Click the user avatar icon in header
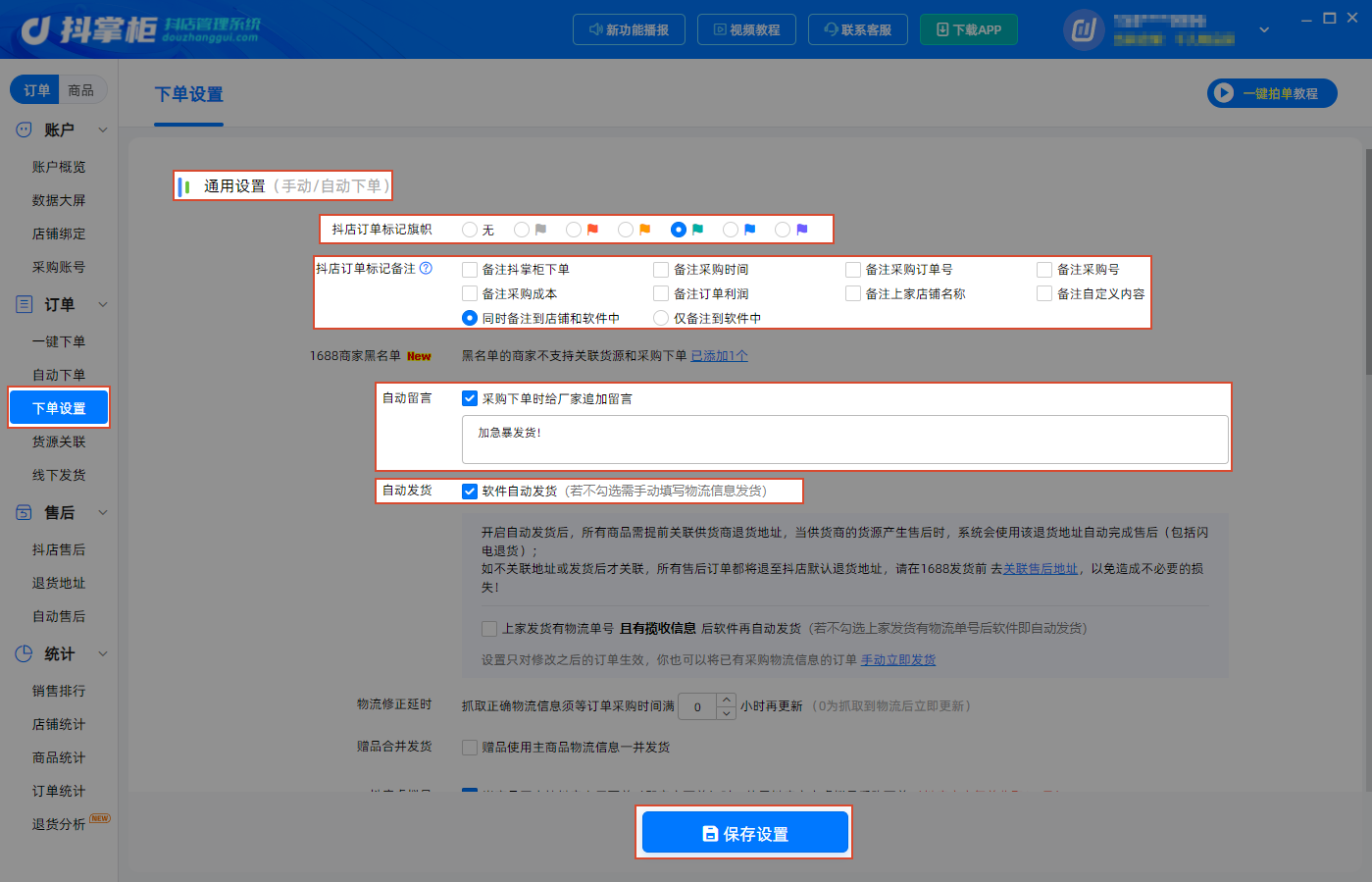 [x=1084, y=29]
